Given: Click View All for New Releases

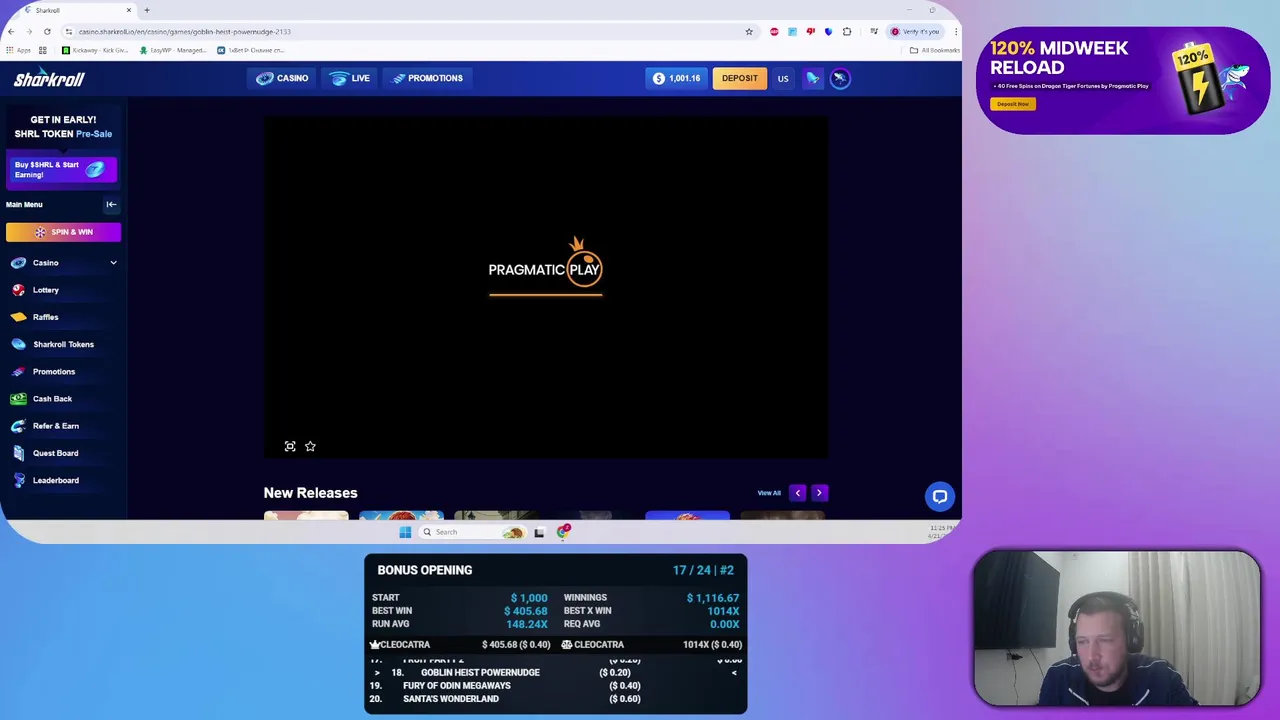Looking at the screenshot, I should (x=769, y=493).
